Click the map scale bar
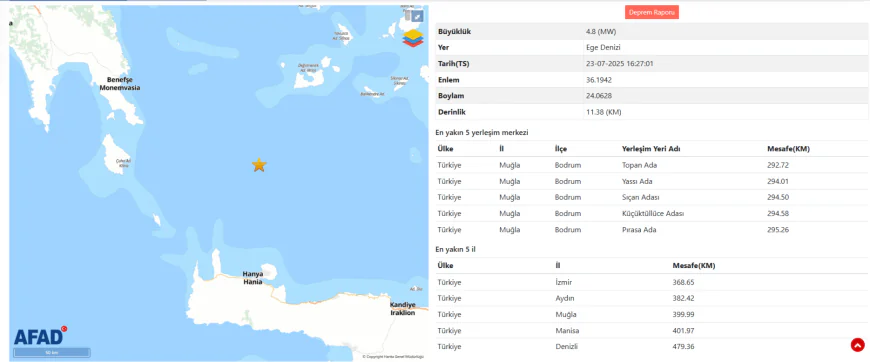This screenshot has width=870, height=362. pyautogui.click(x=52, y=353)
